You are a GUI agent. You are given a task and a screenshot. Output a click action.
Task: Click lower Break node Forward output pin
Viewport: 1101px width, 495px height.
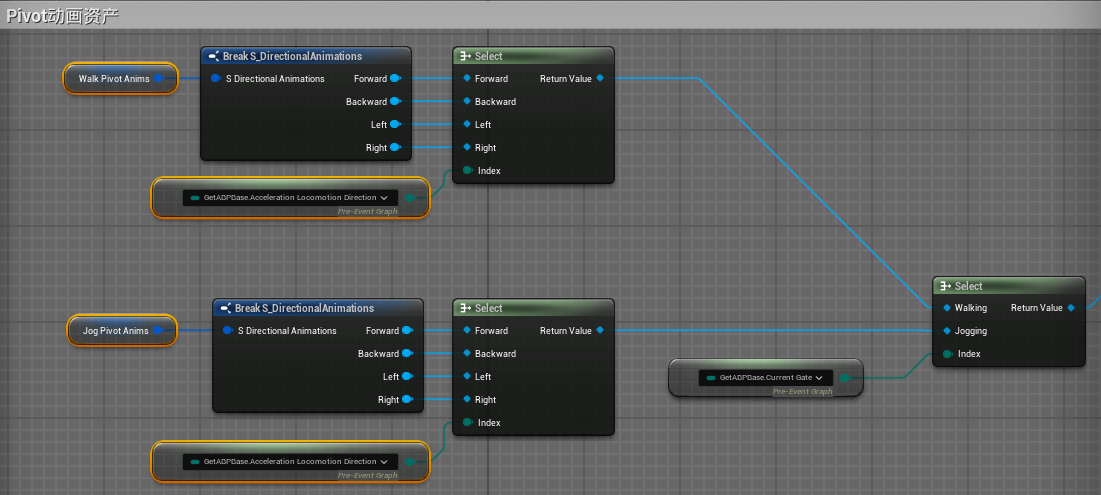click(x=407, y=331)
